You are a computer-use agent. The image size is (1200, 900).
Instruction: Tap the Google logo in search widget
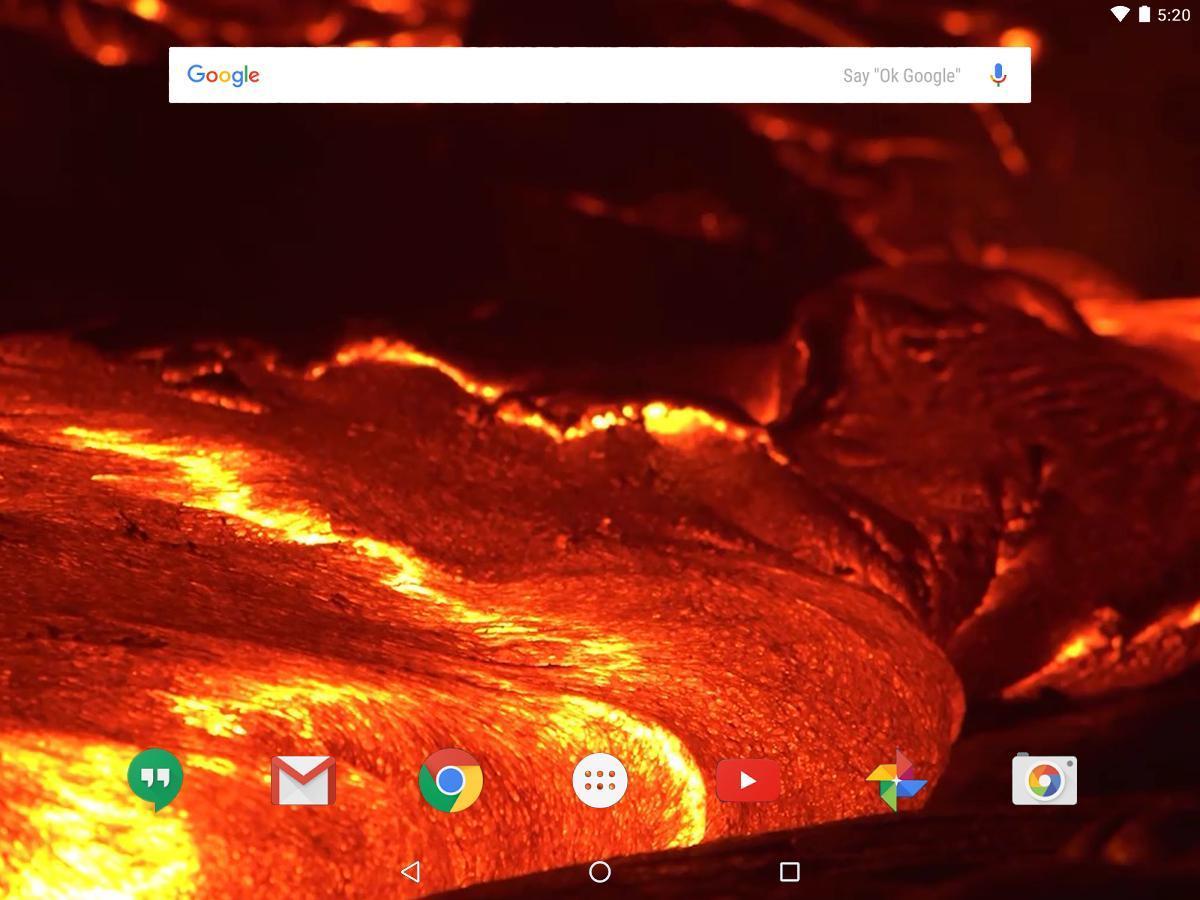223,75
